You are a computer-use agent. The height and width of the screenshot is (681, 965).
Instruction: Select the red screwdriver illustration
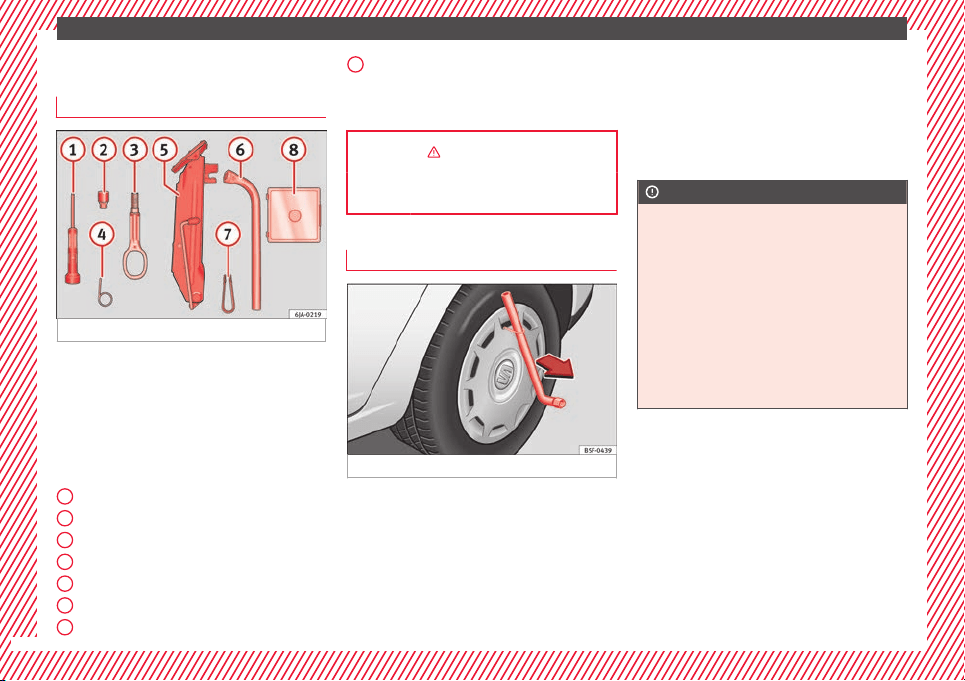click(73, 240)
